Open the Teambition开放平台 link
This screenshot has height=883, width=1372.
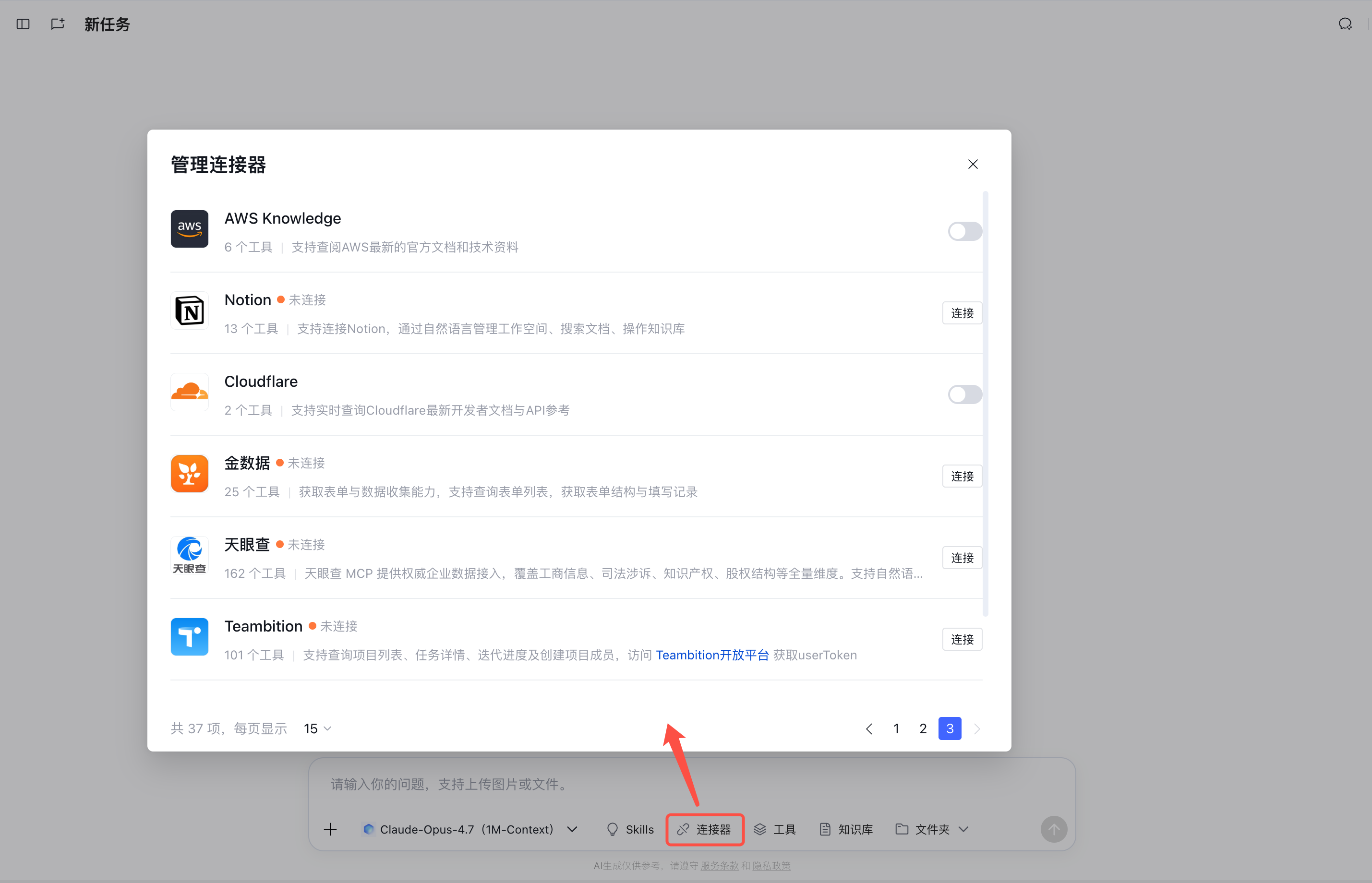tap(712, 655)
